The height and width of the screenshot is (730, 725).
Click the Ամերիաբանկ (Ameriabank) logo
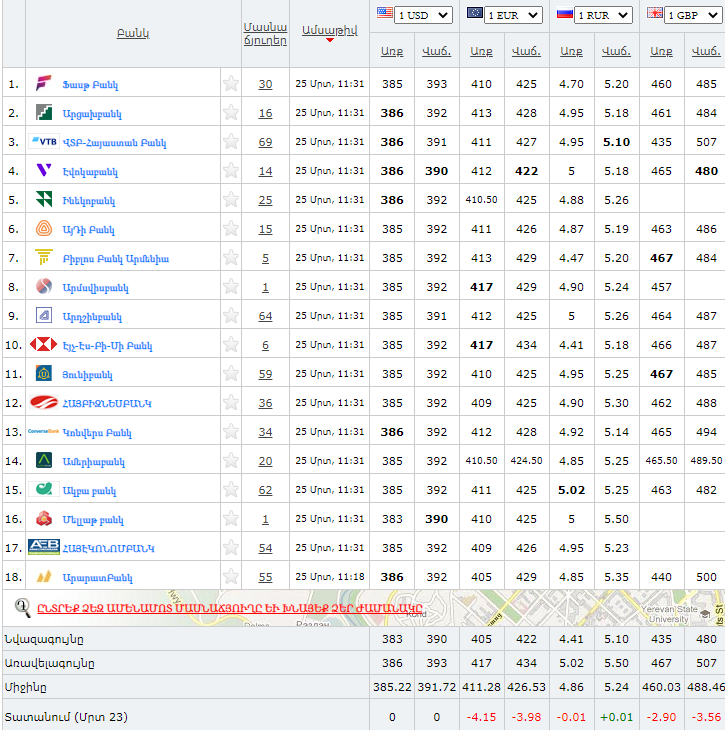tap(44, 460)
